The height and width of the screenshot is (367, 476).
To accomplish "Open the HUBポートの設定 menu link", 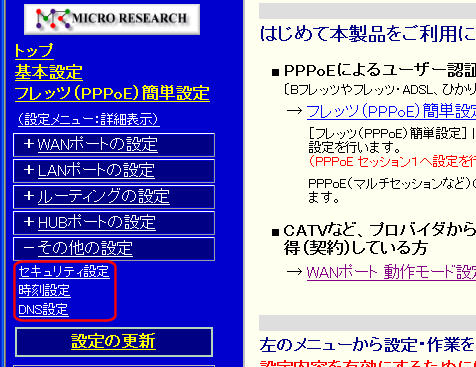I will pos(97,222).
